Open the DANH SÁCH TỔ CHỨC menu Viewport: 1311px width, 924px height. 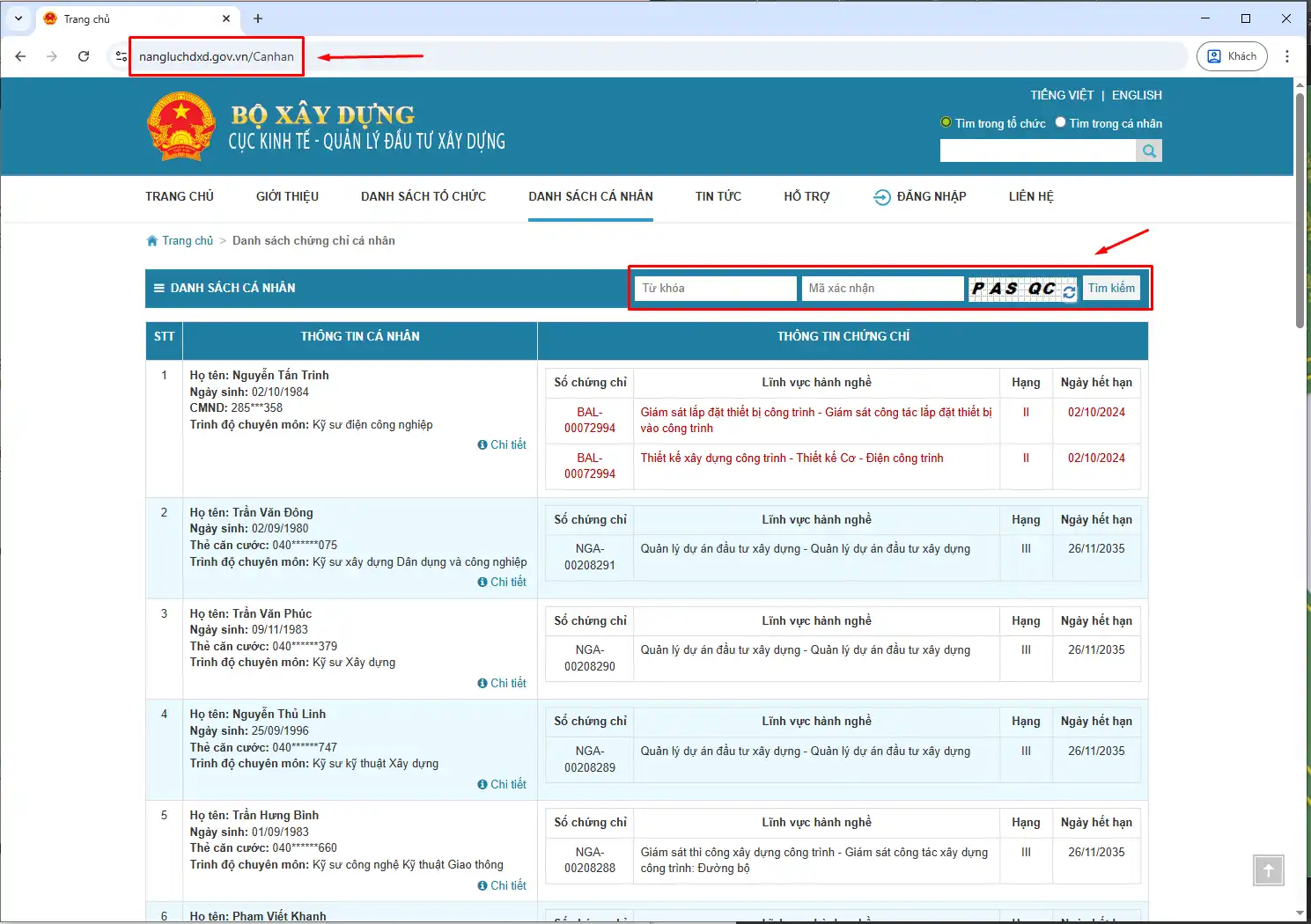pyautogui.click(x=423, y=196)
